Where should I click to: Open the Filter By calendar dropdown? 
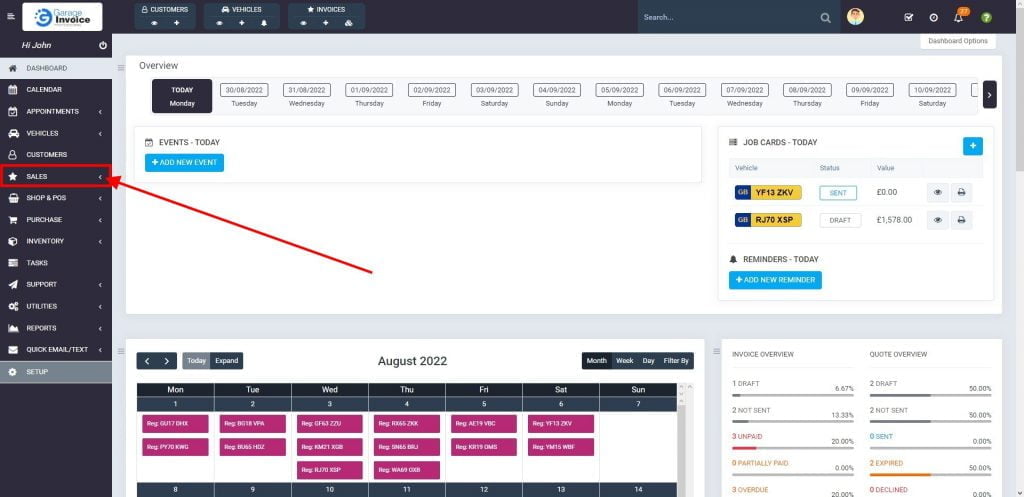pyautogui.click(x=677, y=361)
